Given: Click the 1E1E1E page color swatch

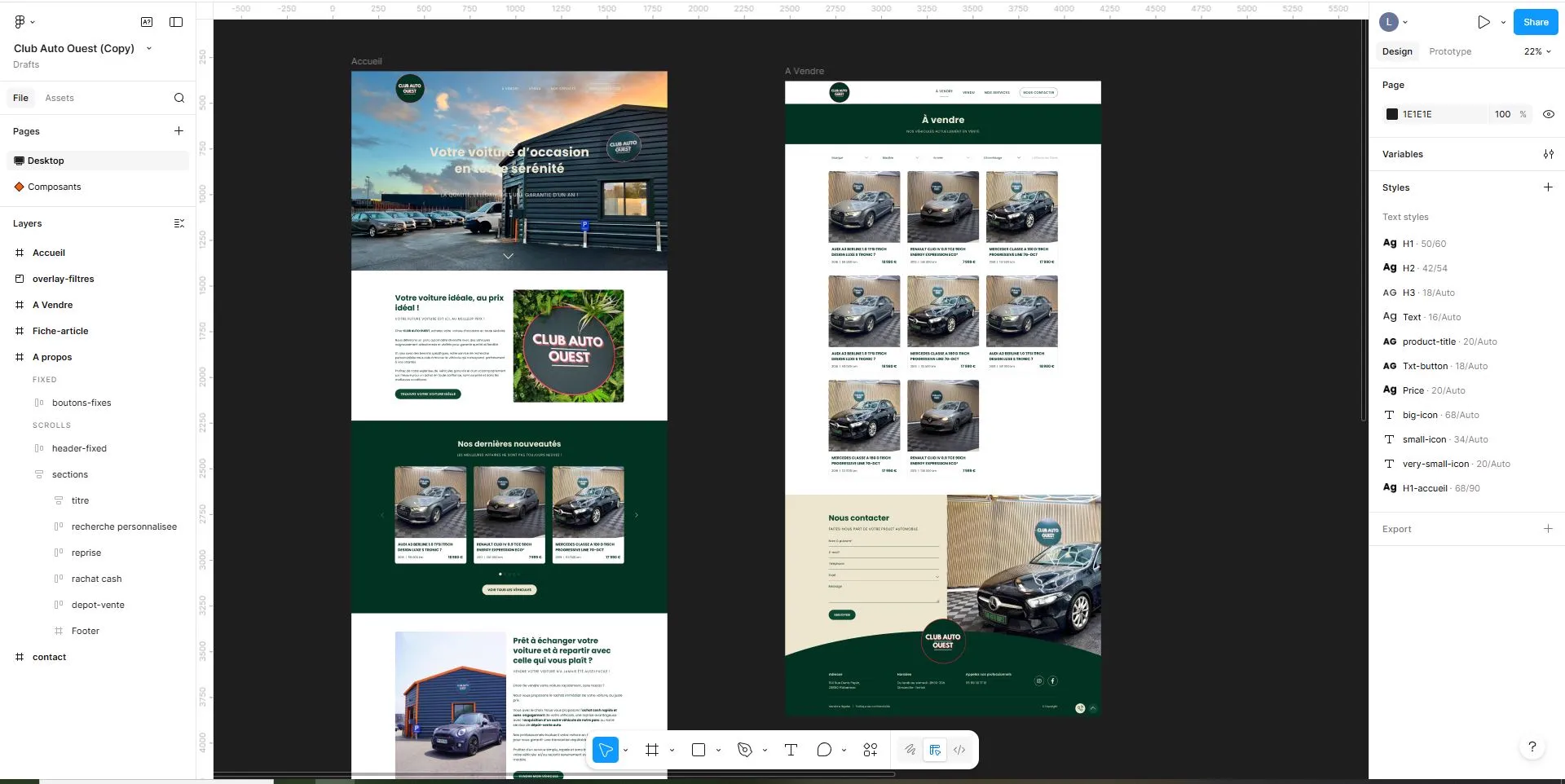Looking at the screenshot, I should tap(1391, 114).
